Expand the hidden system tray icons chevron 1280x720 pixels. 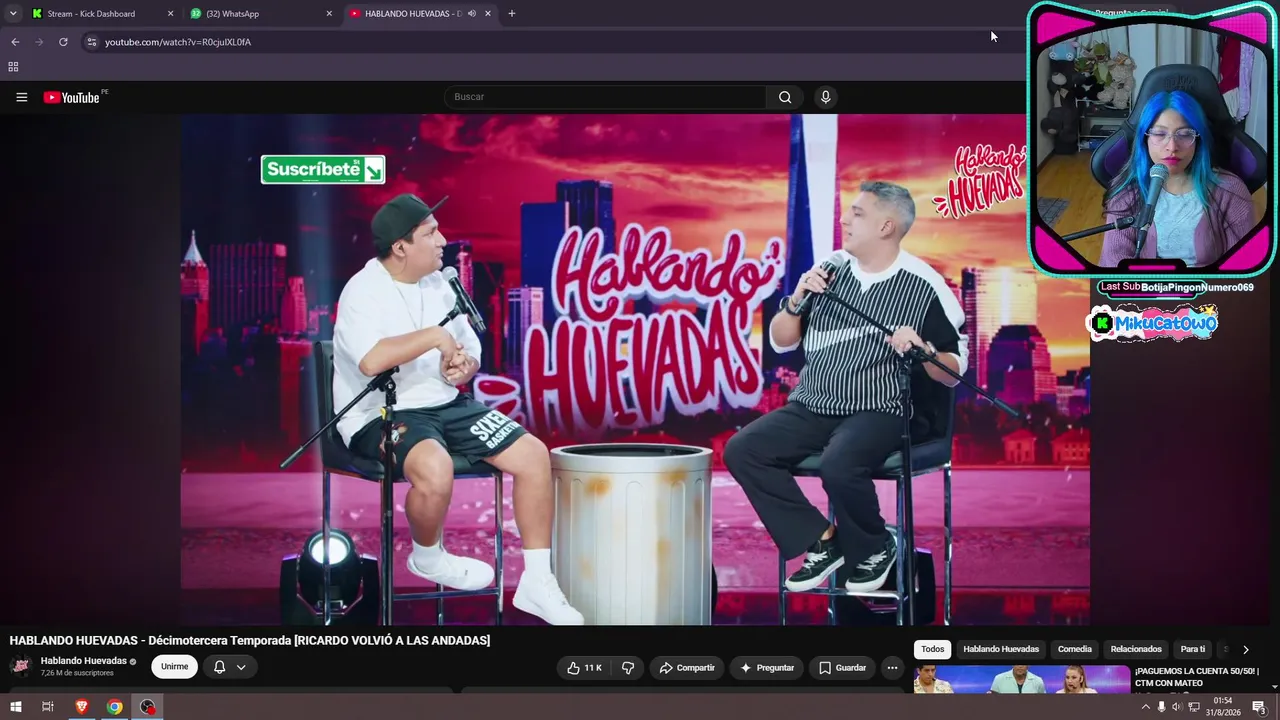point(1145,707)
